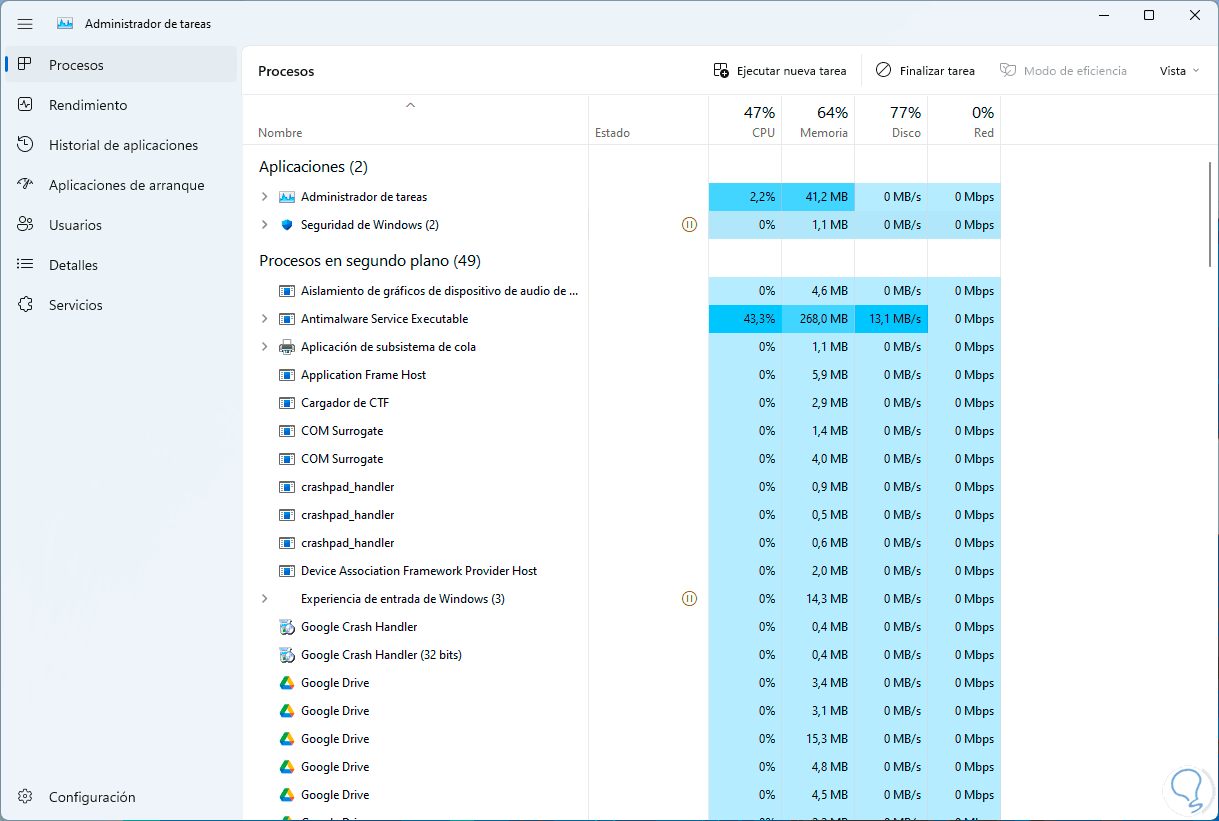Screen dimensions: 1219x821
Task: Click Ejecutar nueva tarea button
Action: tap(780, 71)
